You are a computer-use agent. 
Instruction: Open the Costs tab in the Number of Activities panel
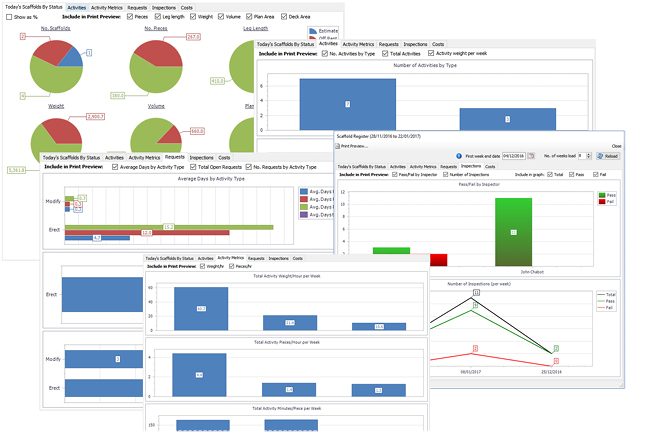438,44
